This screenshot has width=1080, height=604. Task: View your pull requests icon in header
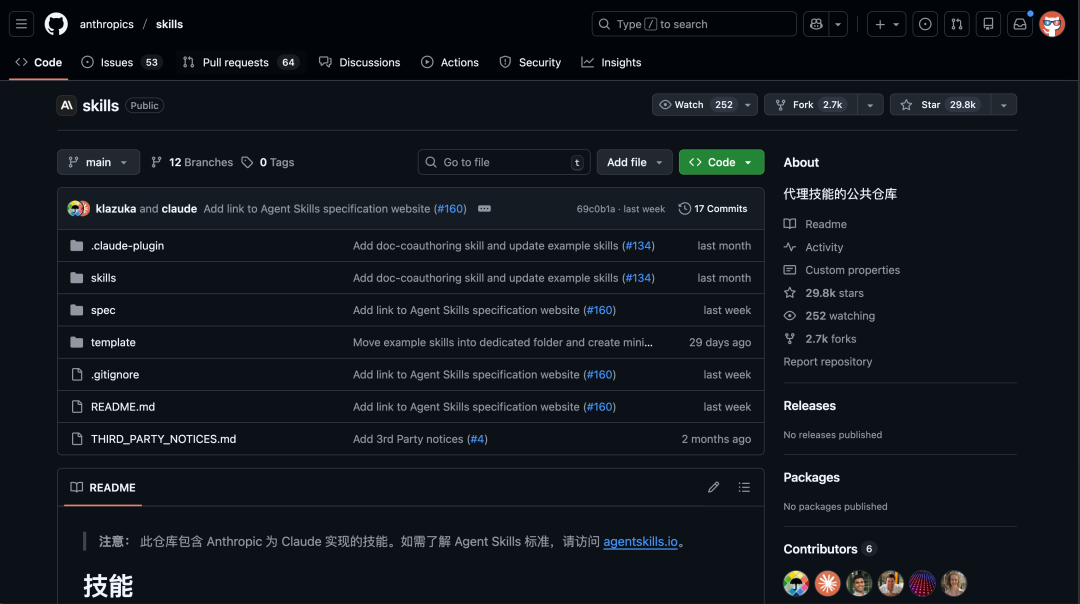point(957,24)
